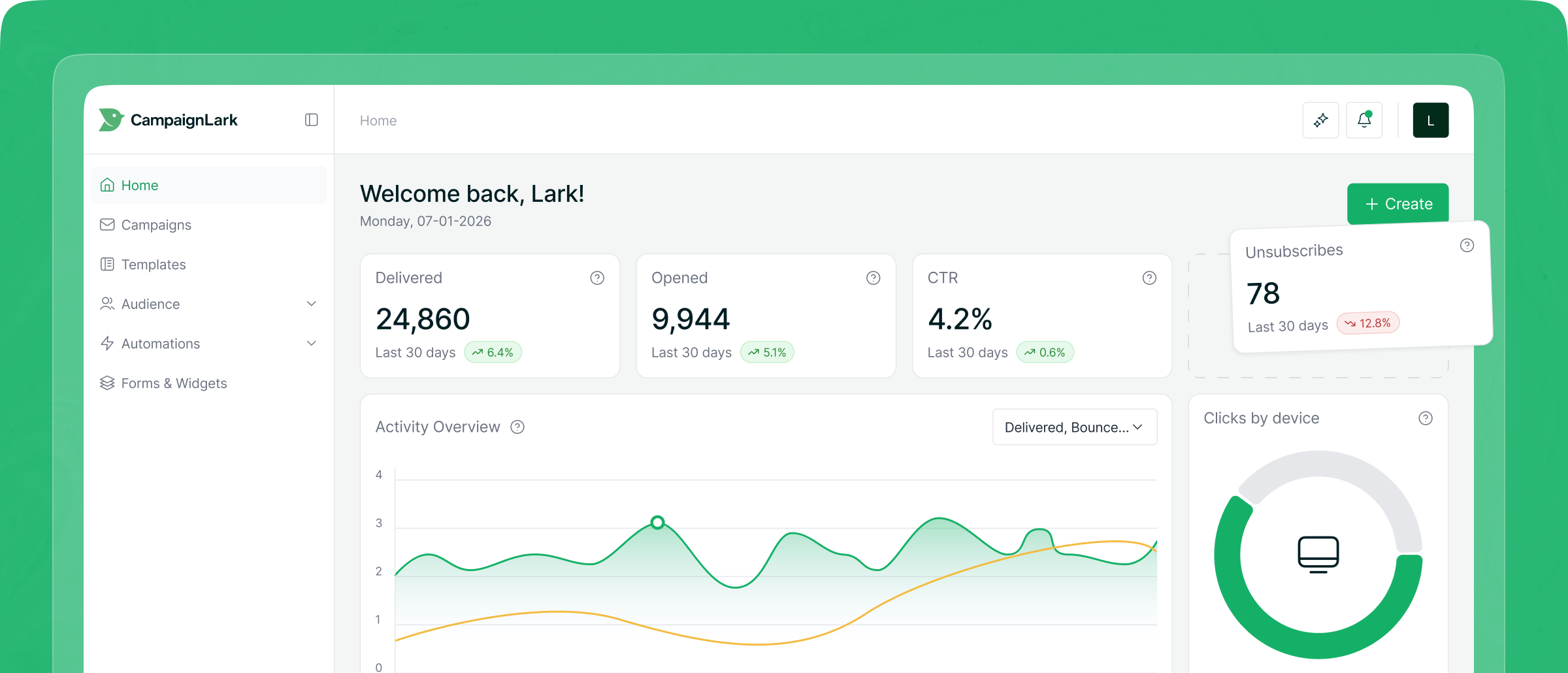
Task: Click the monitor icon inside the device chart
Action: (1317, 554)
